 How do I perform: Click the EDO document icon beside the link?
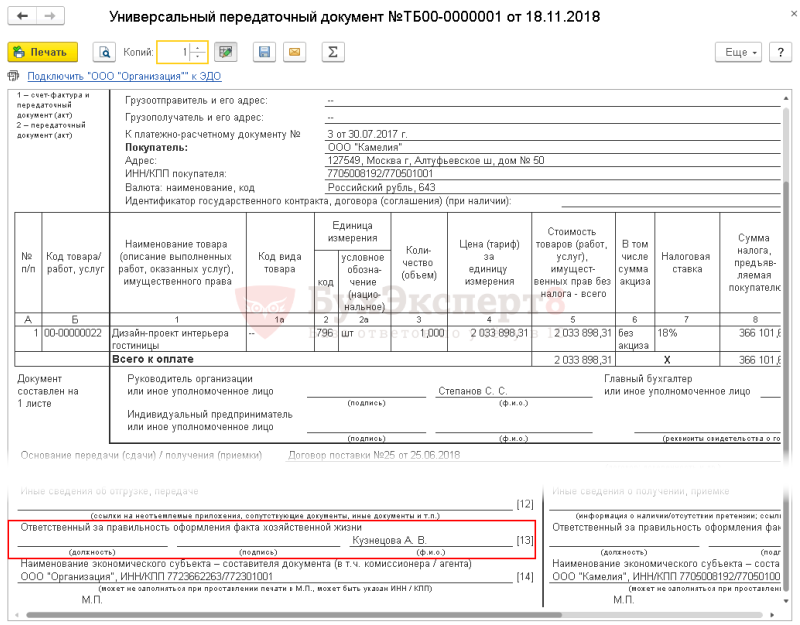[13, 76]
